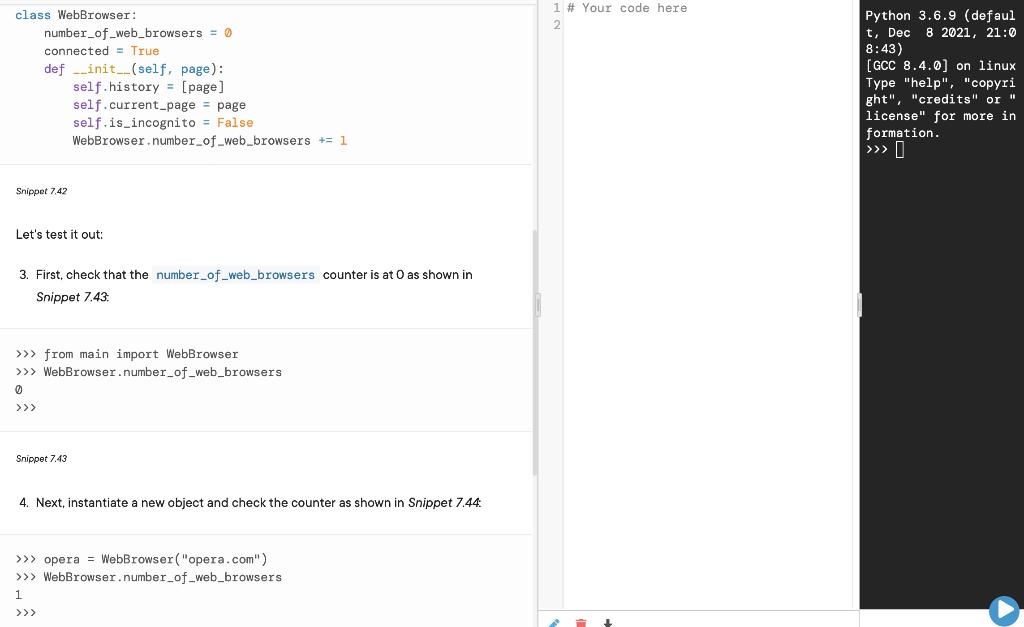Select the highlighted number_of_web_browsers inline code
Viewport: 1024px width, 627px height.
coord(235,274)
